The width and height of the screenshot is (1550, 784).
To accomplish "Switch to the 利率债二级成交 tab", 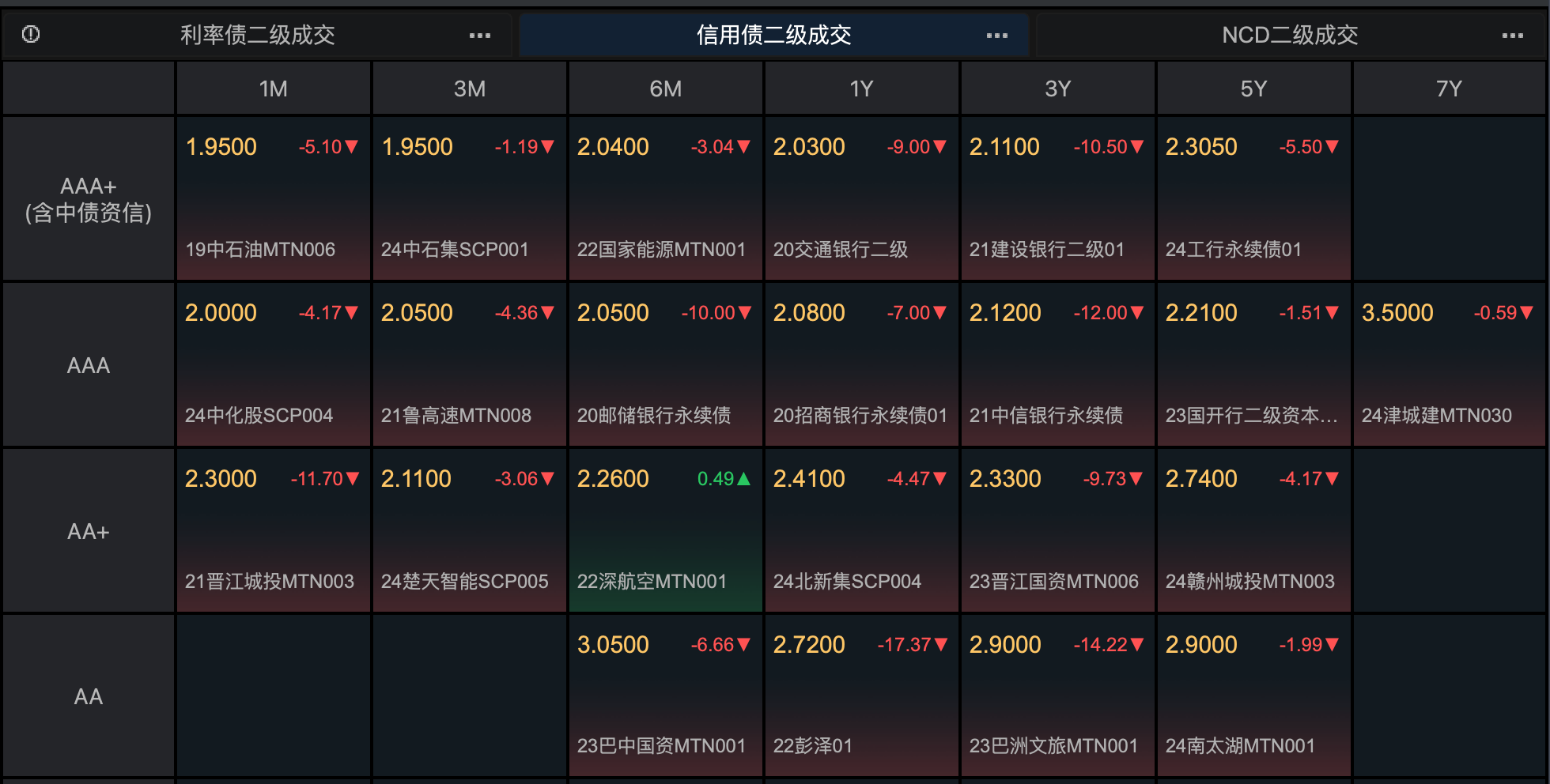I will 257,35.
